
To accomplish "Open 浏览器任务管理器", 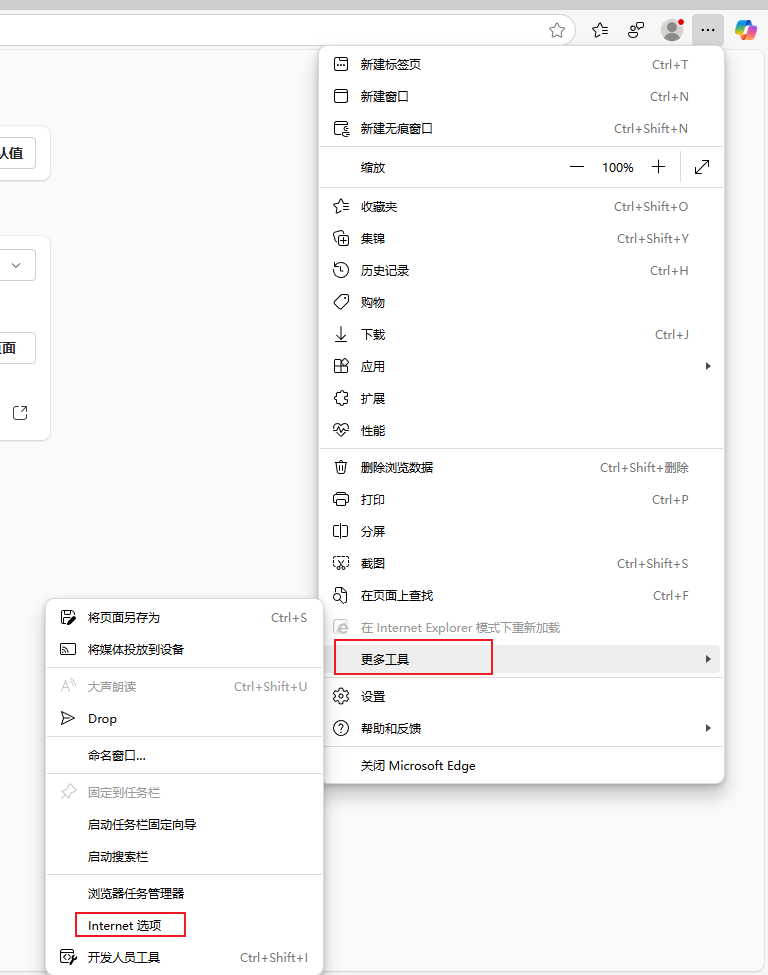I will click(185, 894).
